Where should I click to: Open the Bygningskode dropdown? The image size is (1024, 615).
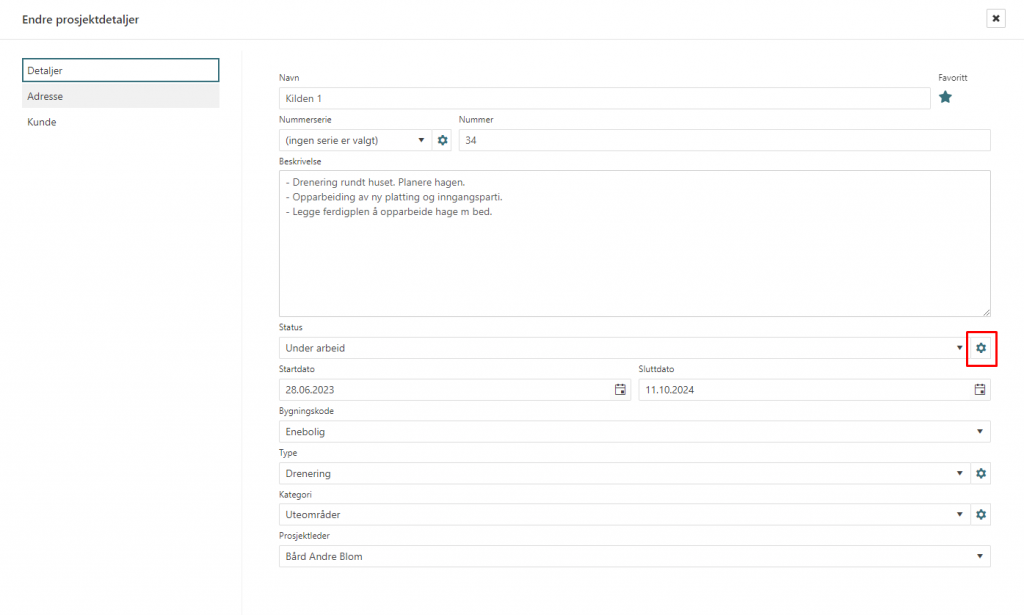pos(634,432)
